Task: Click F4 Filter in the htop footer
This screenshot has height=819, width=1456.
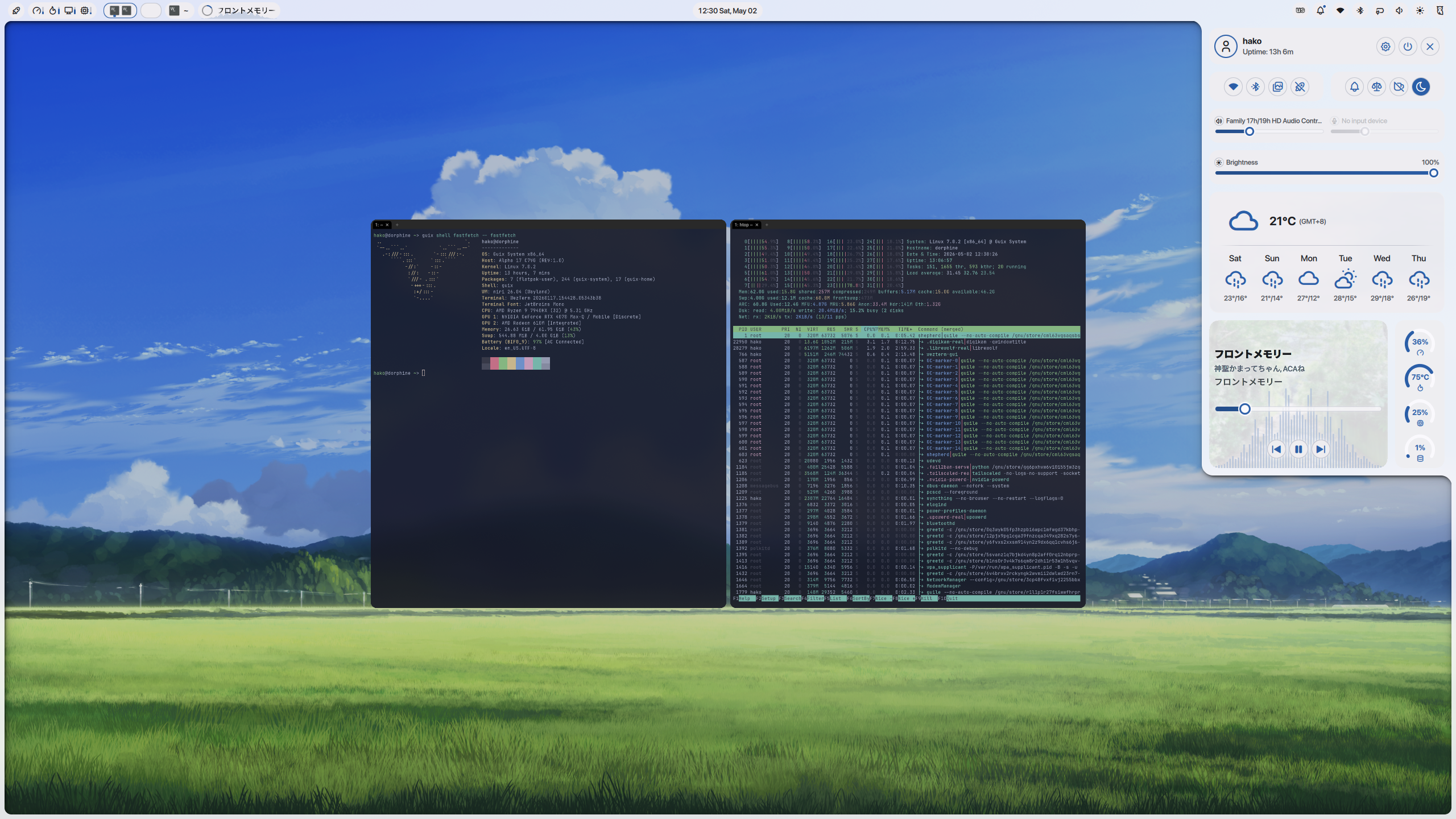Action: click(813, 598)
